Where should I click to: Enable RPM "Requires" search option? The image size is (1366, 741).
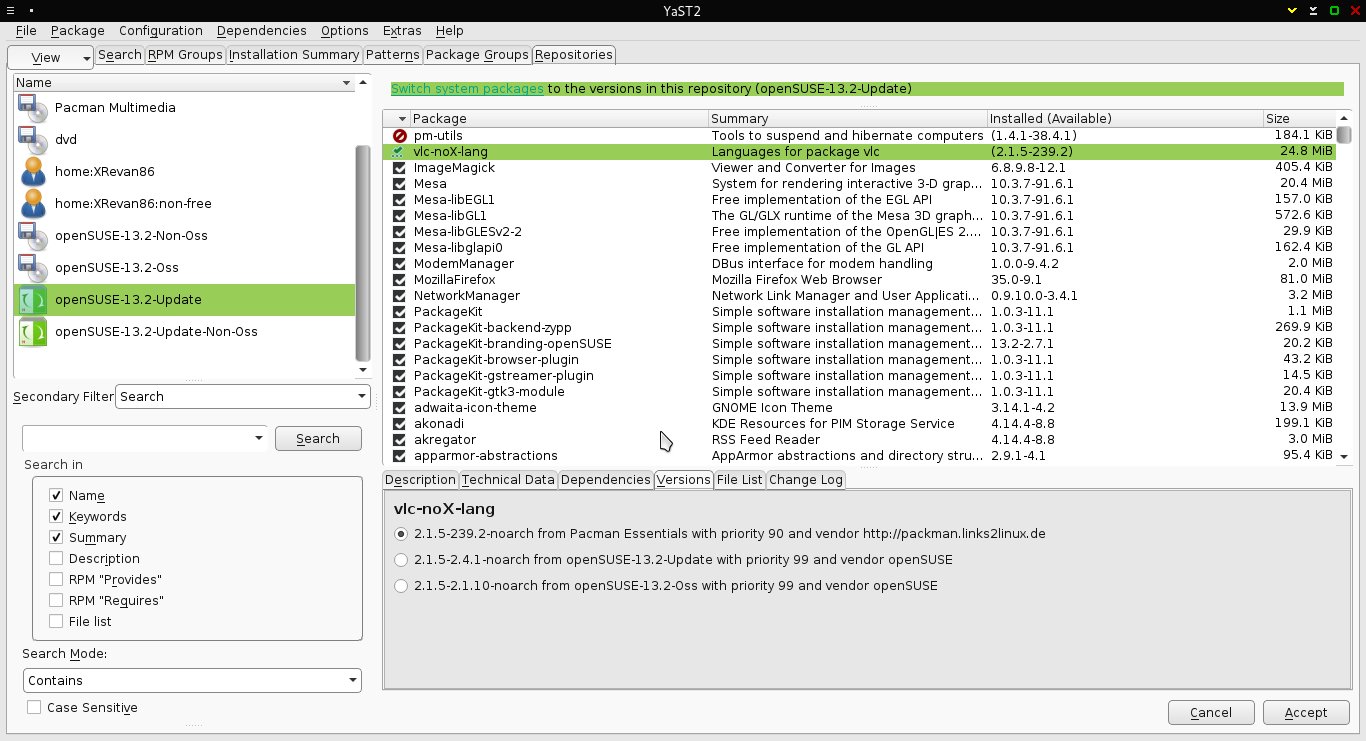click(x=56, y=601)
